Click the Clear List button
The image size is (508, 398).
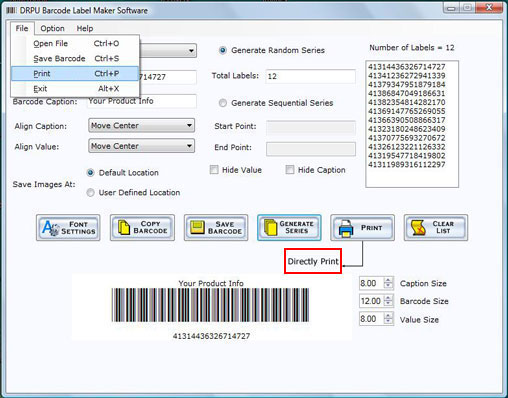click(x=436, y=228)
